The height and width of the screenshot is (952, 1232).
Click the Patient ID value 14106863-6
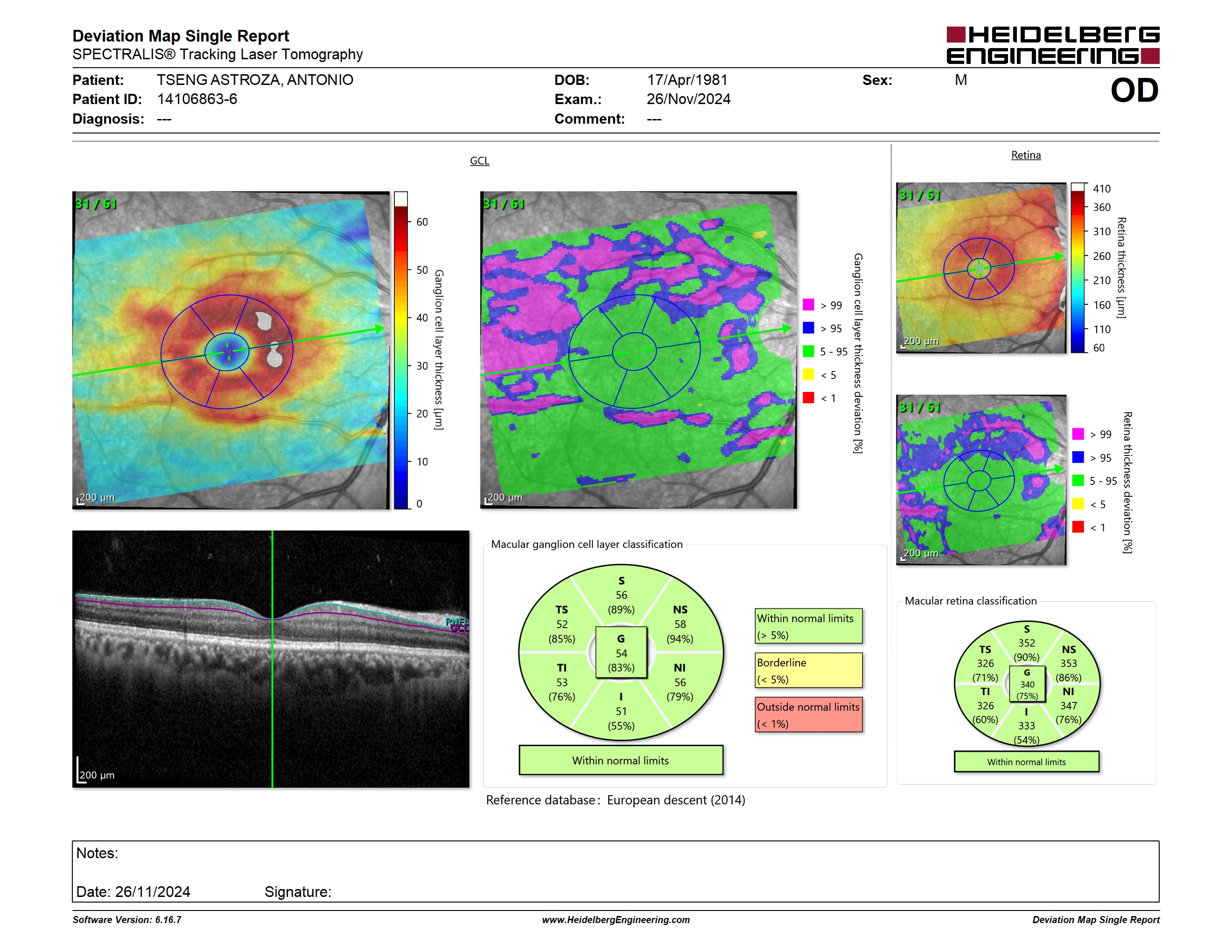(197, 99)
